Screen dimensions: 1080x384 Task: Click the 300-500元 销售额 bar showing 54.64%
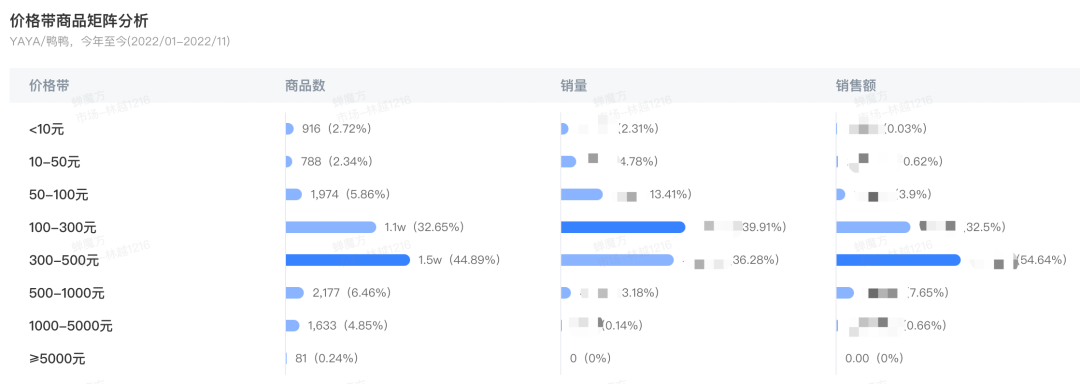898,260
